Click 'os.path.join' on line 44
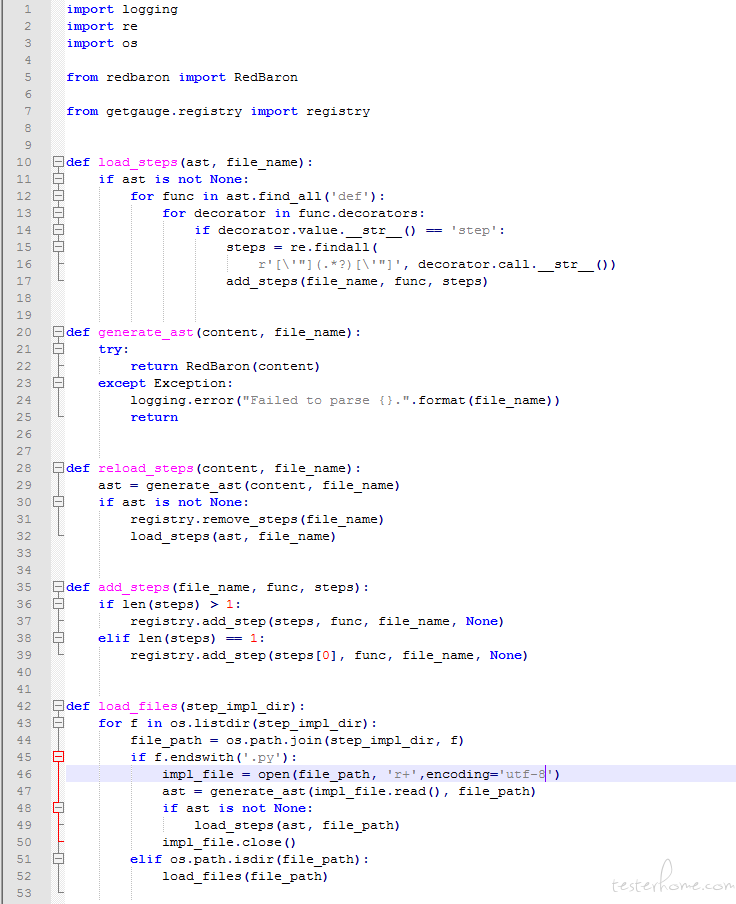The height and width of the screenshot is (904, 736). click(x=274, y=740)
